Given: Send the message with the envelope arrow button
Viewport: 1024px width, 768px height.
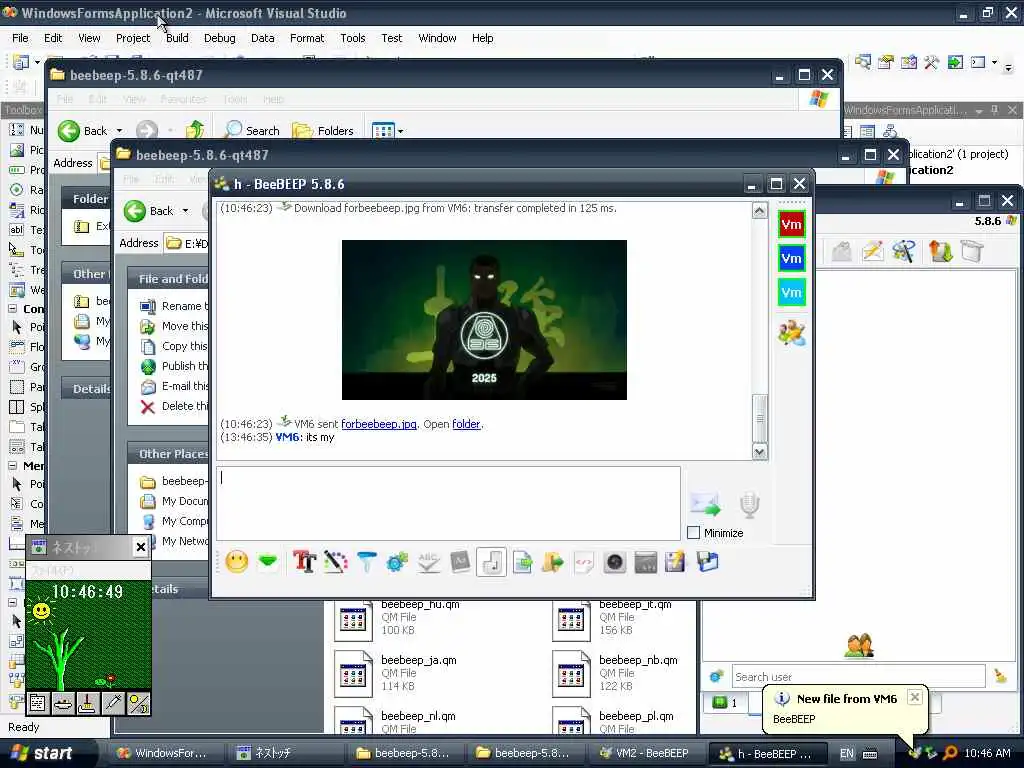Looking at the screenshot, I should point(705,504).
